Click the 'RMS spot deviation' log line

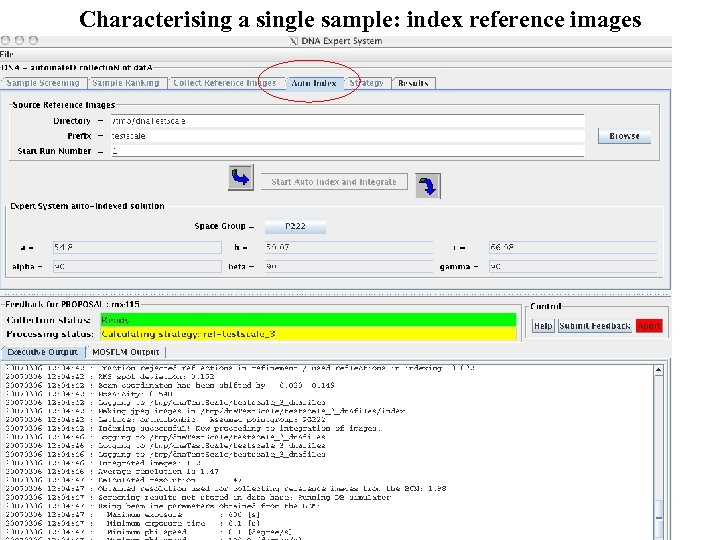click(x=157, y=377)
